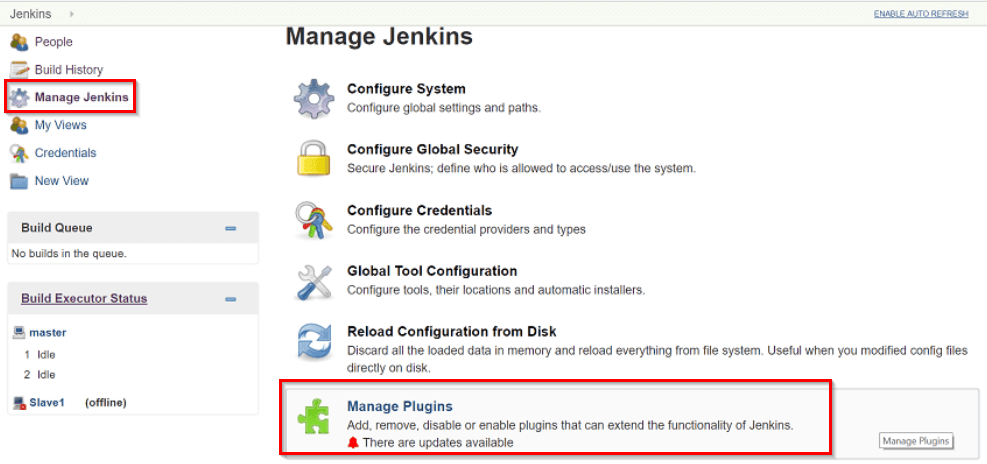Open the master node link
Image resolution: width=987 pixels, height=464 pixels.
pyautogui.click(x=48, y=332)
